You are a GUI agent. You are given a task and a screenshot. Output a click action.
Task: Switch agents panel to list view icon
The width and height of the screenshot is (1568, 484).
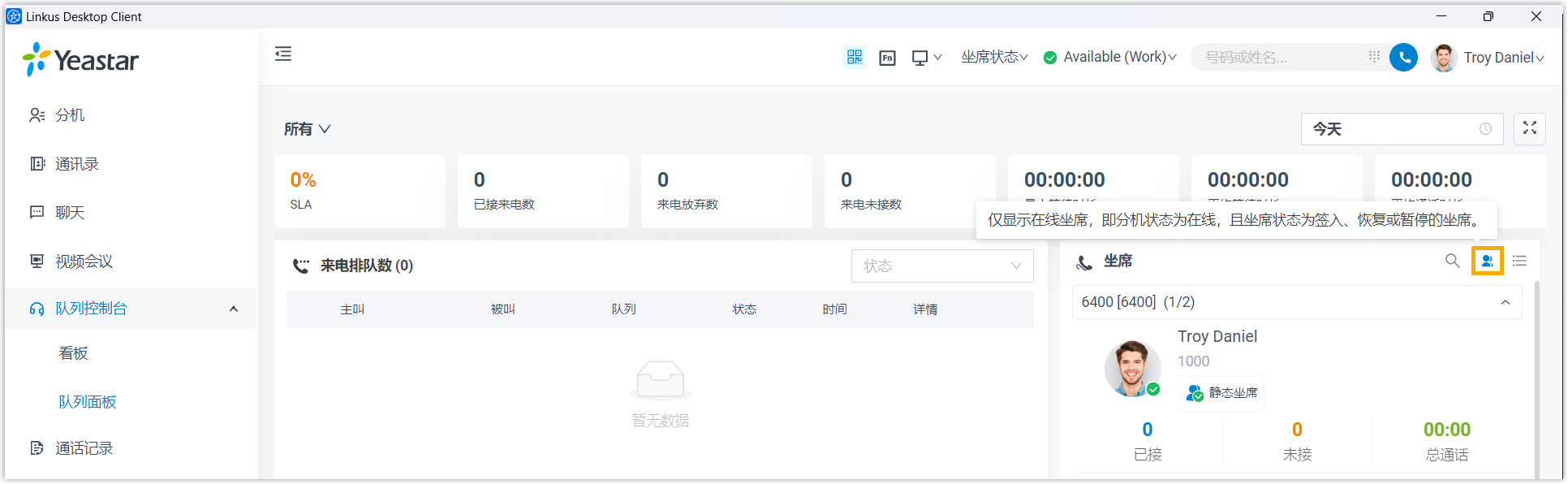click(1519, 261)
